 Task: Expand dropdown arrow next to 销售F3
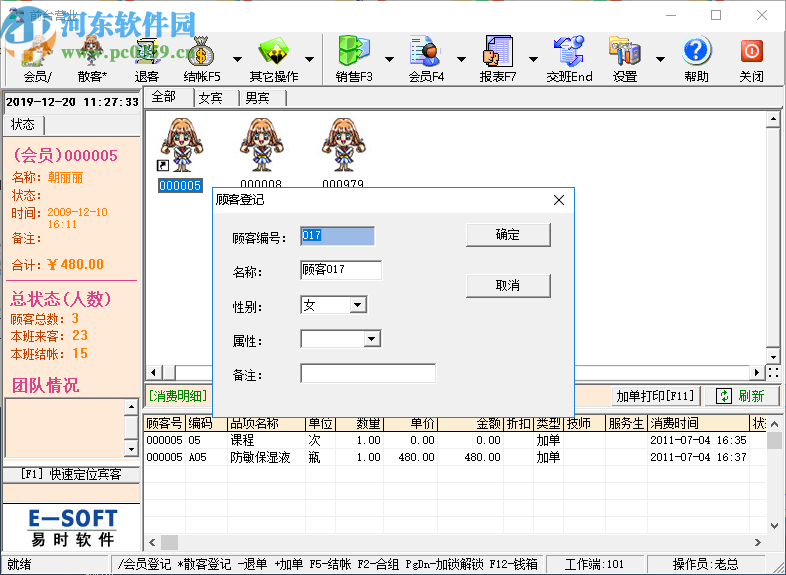[x=389, y=59]
